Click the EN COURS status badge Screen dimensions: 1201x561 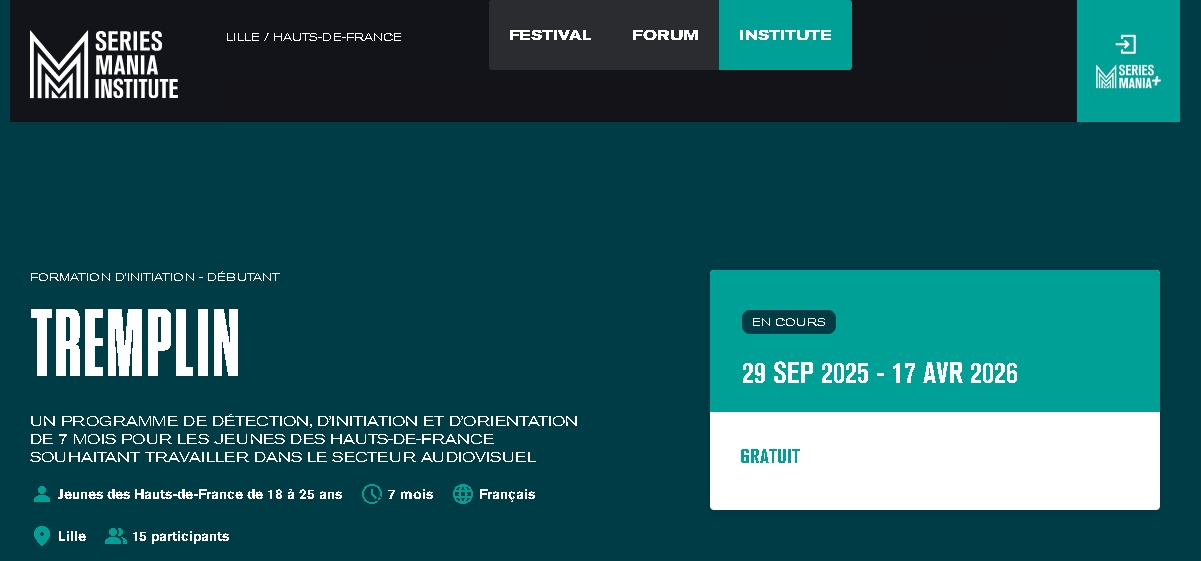pos(789,322)
